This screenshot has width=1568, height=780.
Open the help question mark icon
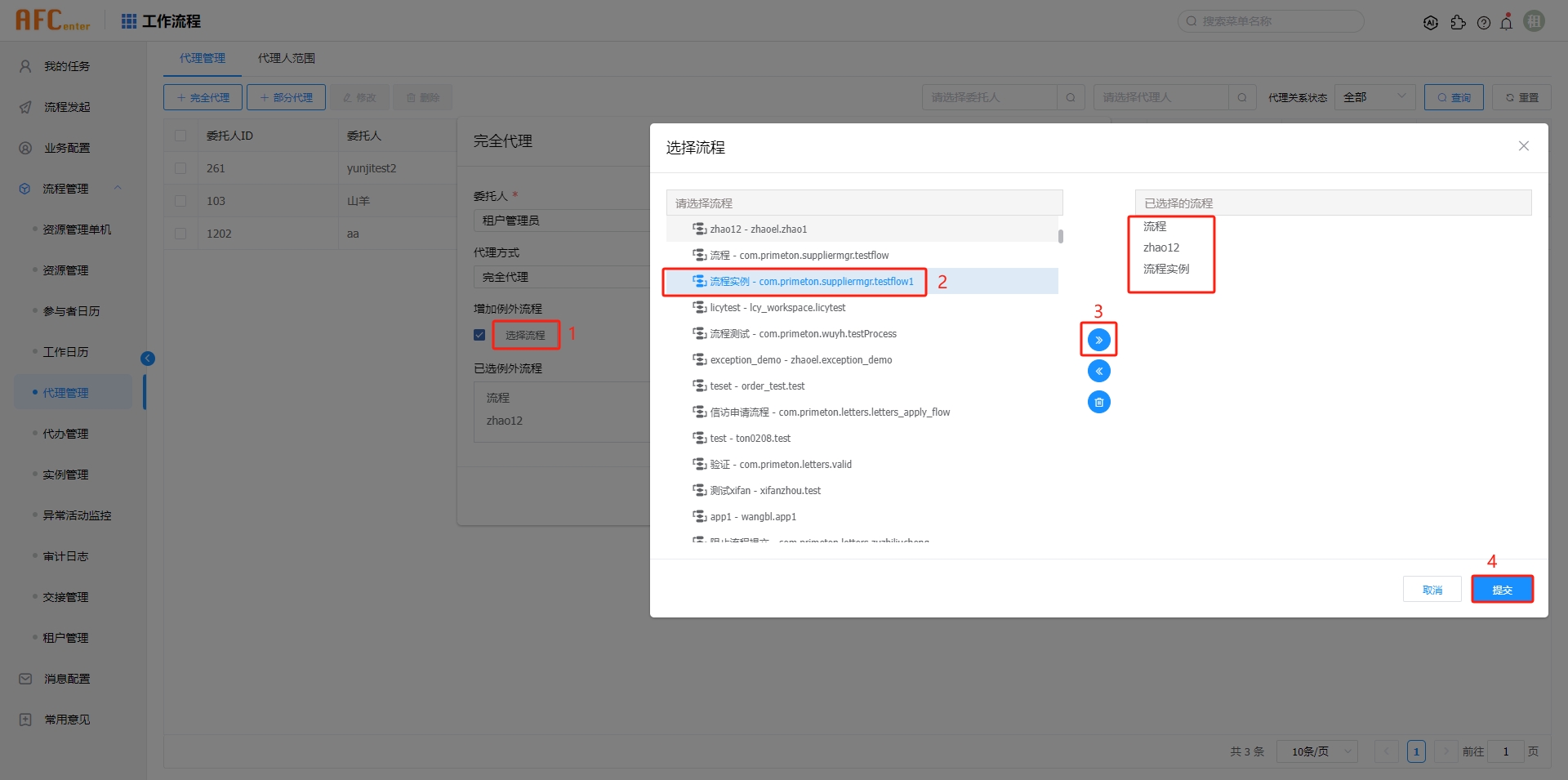pyautogui.click(x=1483, y=22)
